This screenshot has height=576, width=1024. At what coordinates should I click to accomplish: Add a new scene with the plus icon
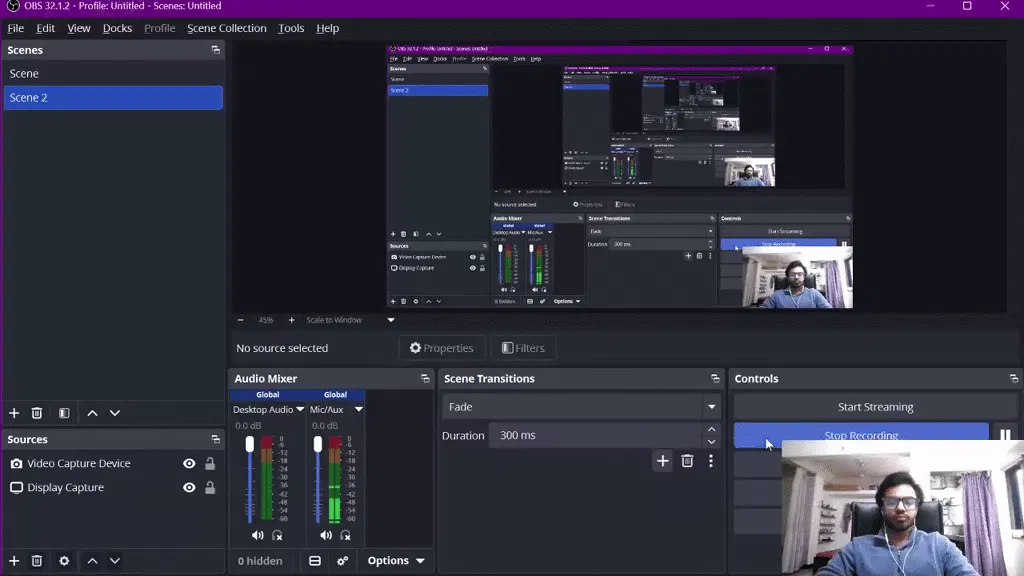coord(14,413)
